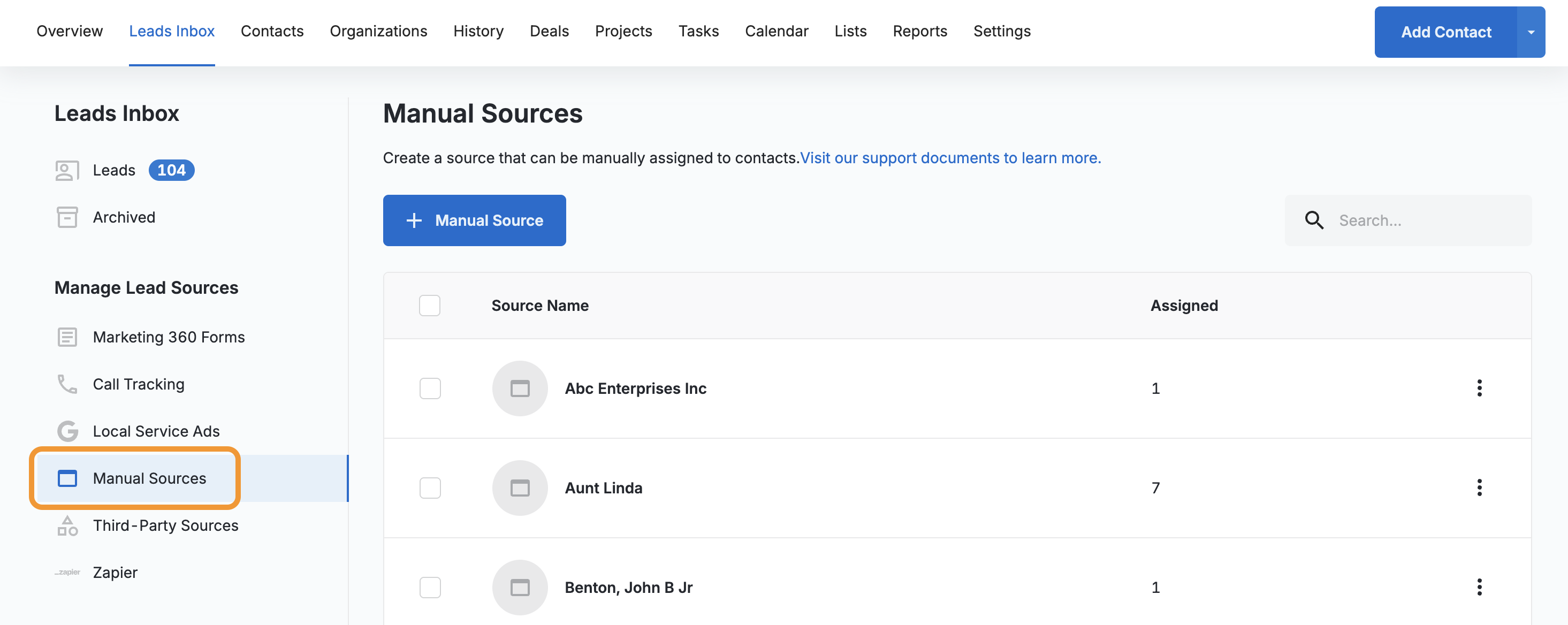Select the Benton, John B Jr checkbox
Screen dimensions: 1568x625
click(430, 587)
